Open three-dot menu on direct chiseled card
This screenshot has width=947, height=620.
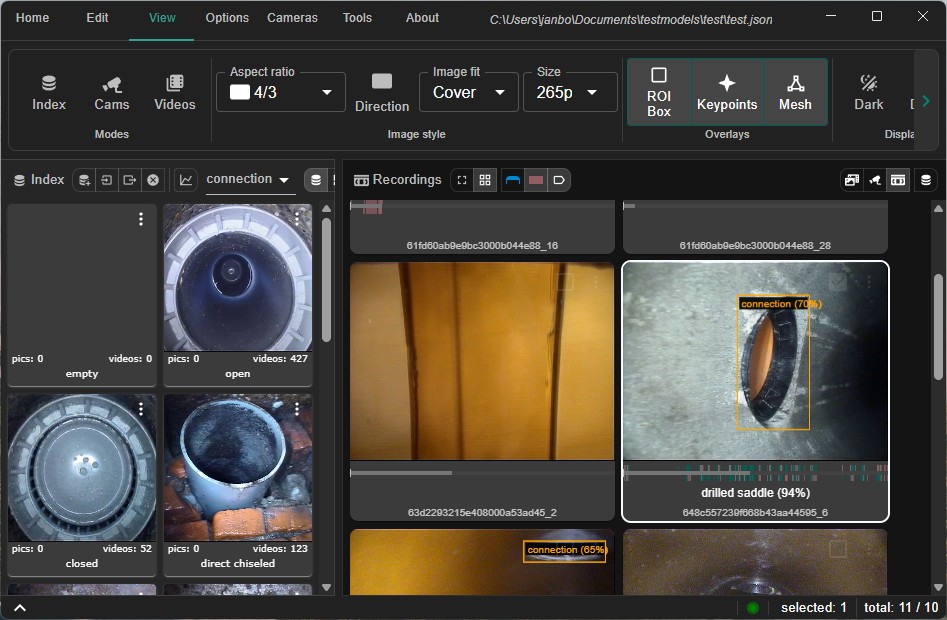(x=297, y=409)
